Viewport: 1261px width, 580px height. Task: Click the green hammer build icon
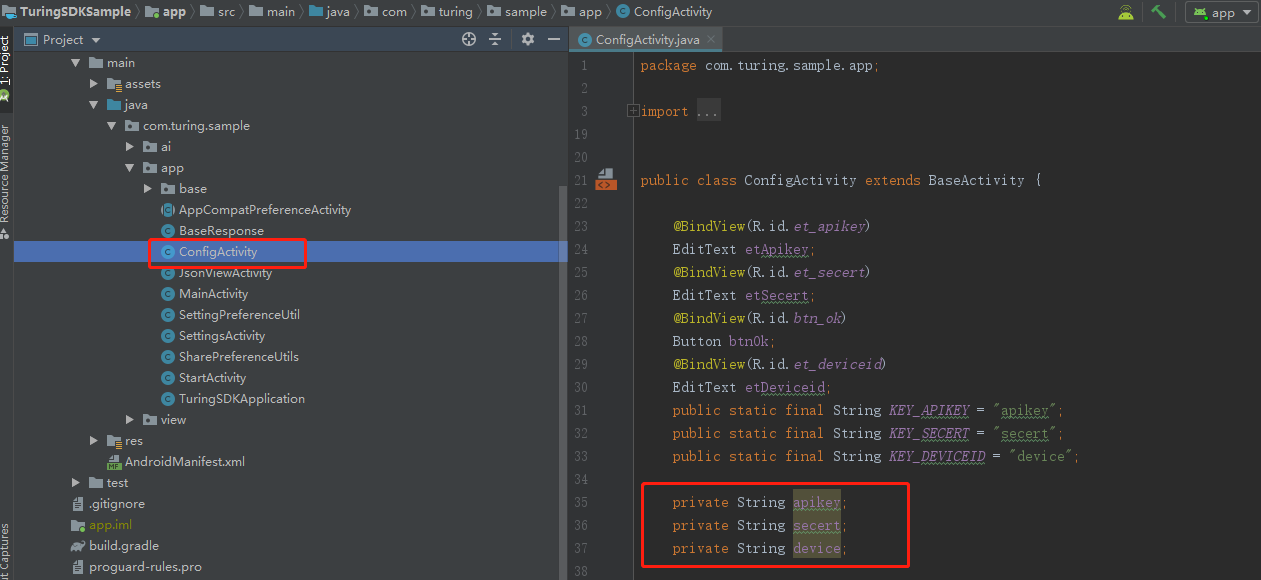(1158, 12)
